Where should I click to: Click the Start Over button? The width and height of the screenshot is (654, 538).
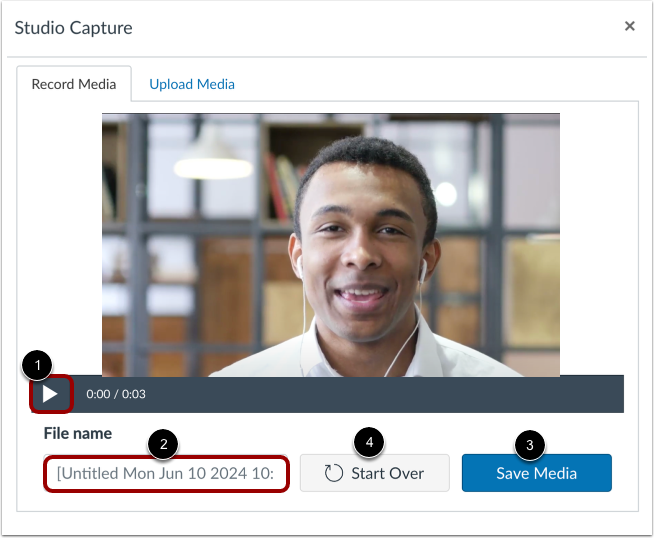click(x=375, y=473)
